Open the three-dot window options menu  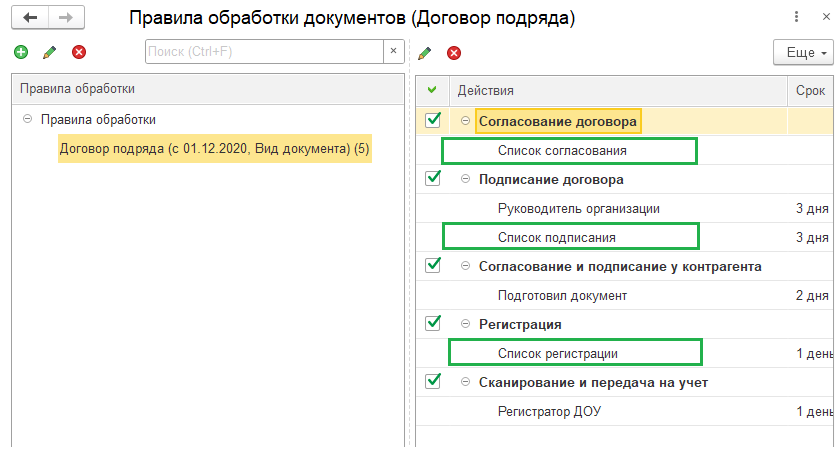pyautogui.click(x=796, y=18)
